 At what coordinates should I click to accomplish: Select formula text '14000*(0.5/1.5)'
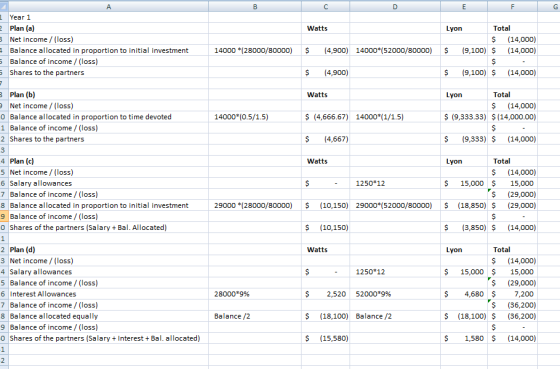(241, 117)
